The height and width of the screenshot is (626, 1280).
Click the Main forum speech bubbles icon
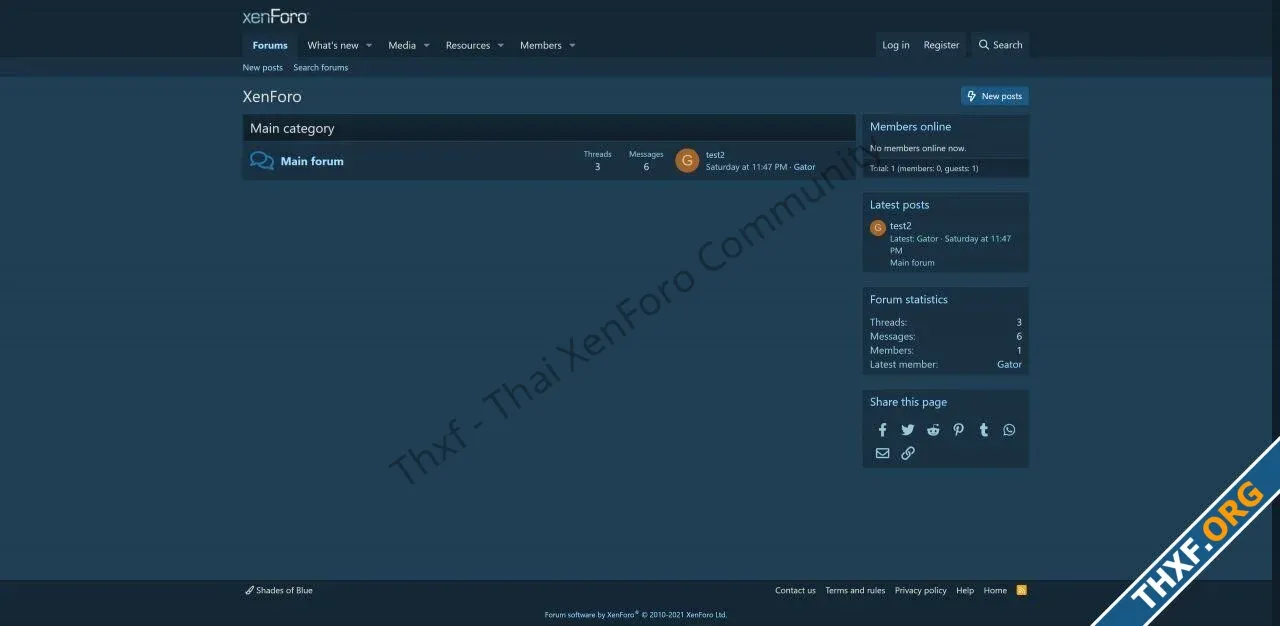(x=262, y=161)
